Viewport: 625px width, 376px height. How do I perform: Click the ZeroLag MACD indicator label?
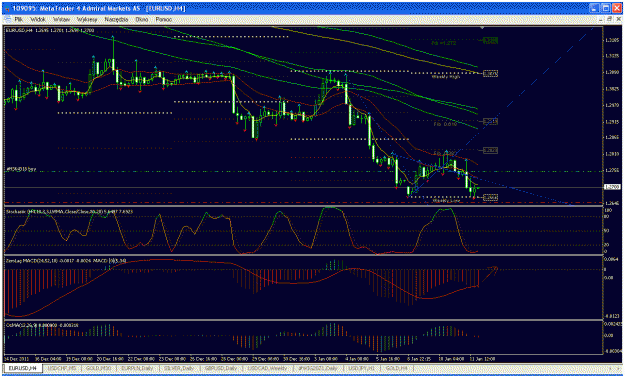[66, 261]
